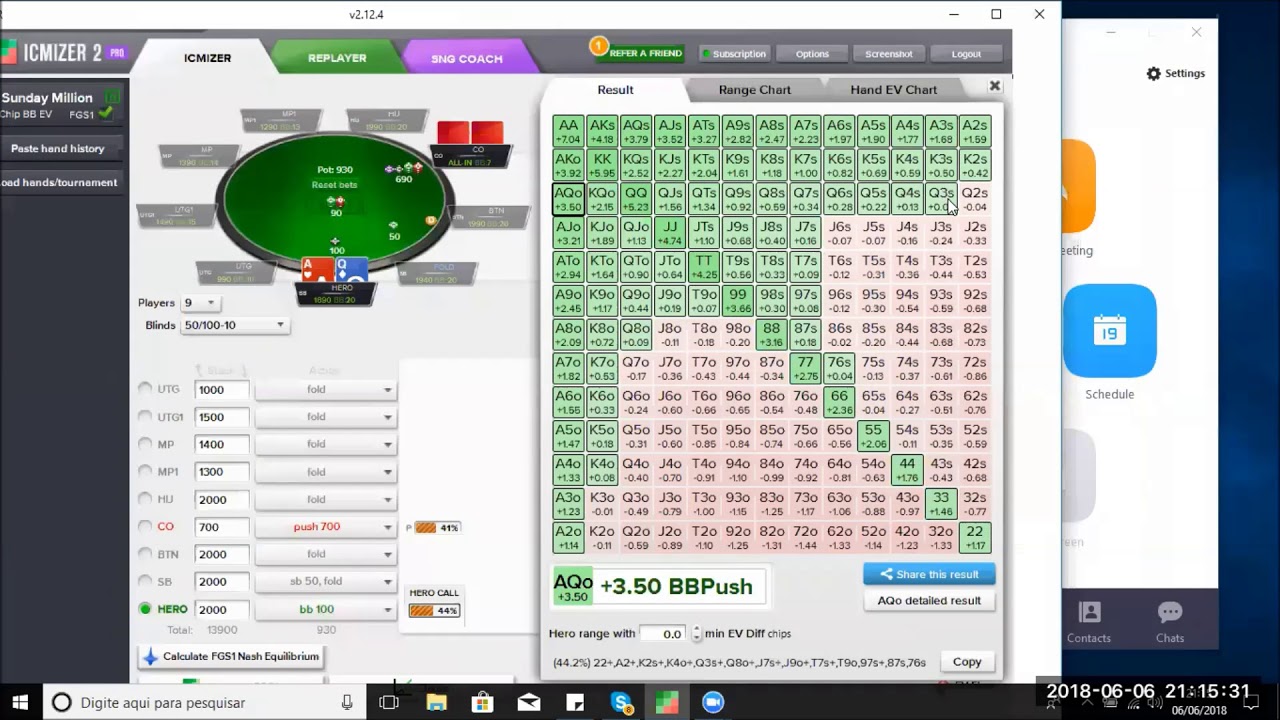Select the UTG radio button
1280x720 pixels.
146,389
